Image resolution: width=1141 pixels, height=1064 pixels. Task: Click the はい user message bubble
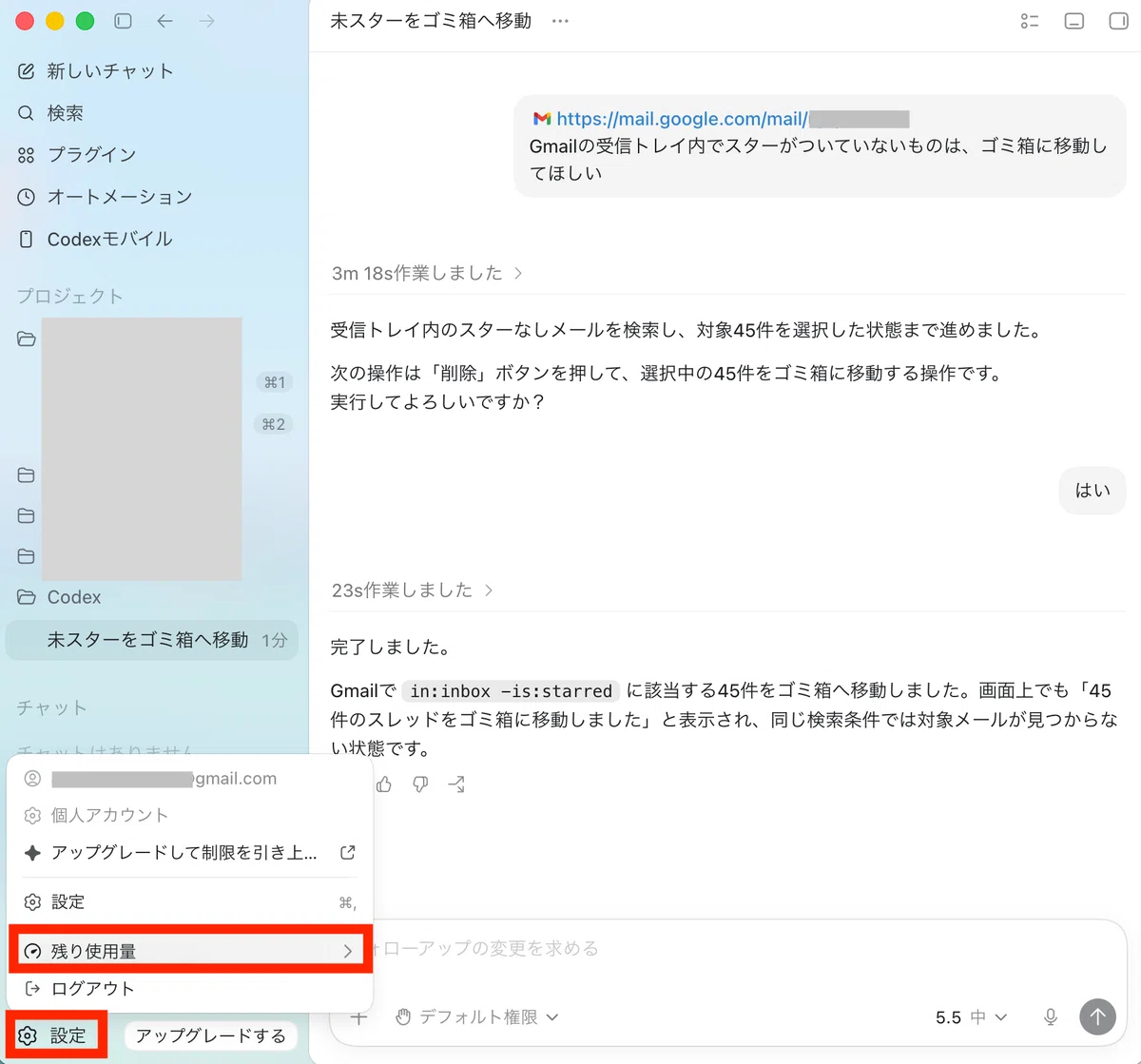click(x=1093, y=491)
